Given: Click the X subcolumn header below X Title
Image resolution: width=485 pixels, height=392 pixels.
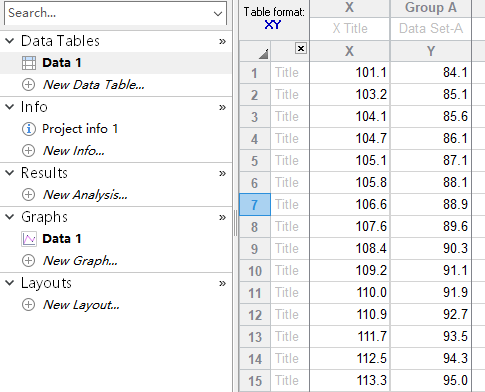Looking at the screenshot, I should [x=349, y=51].
